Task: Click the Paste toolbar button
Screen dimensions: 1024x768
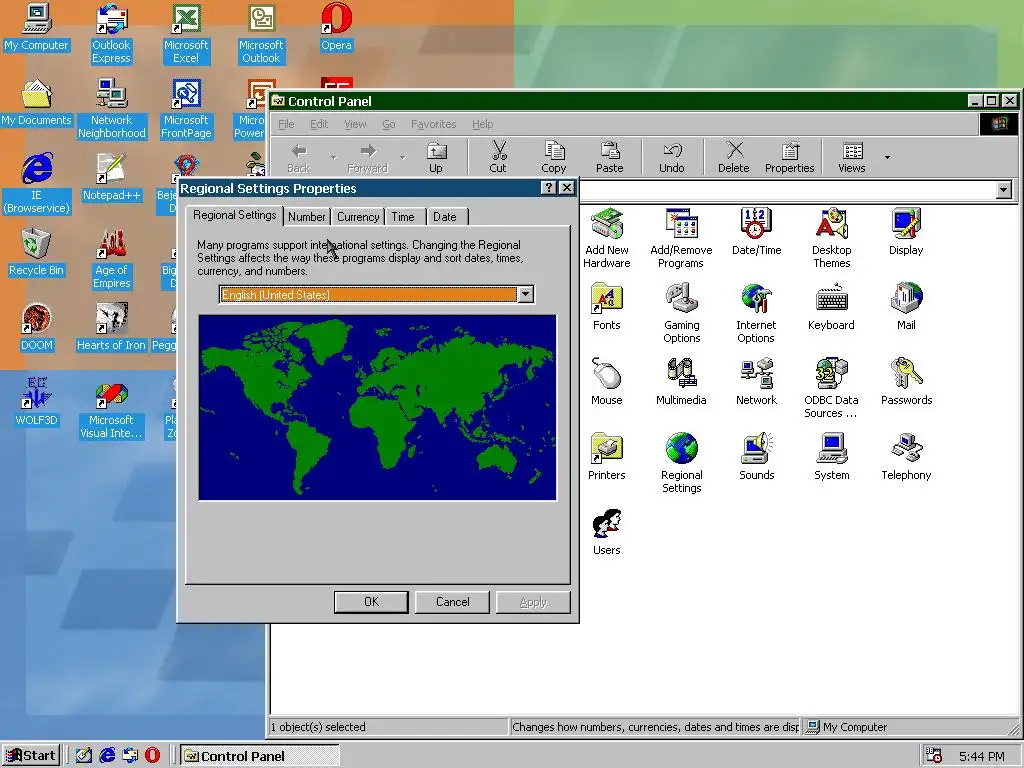Action: click(x=609, y=157)
